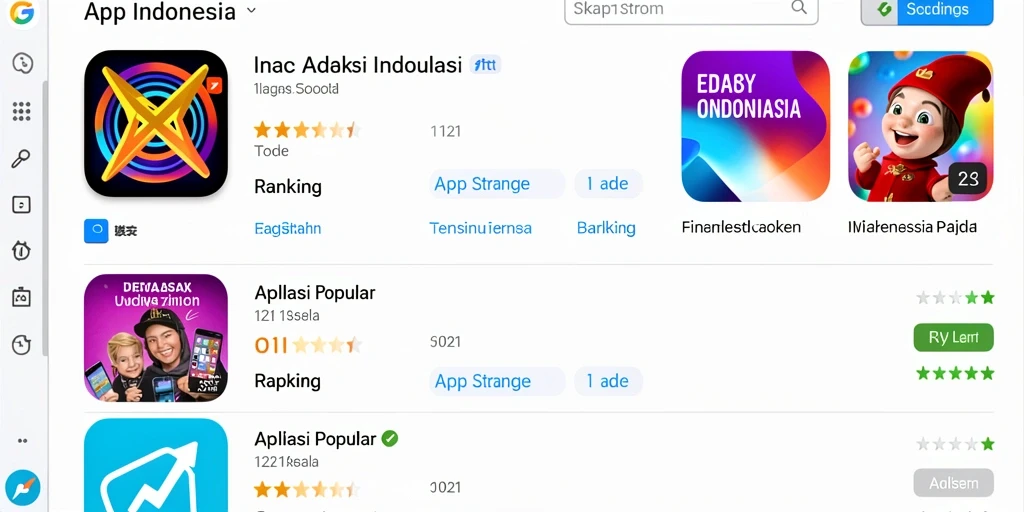Open the blue compass icon at bottom
Screen dimensions: 1024x512
tap(23, 487)
